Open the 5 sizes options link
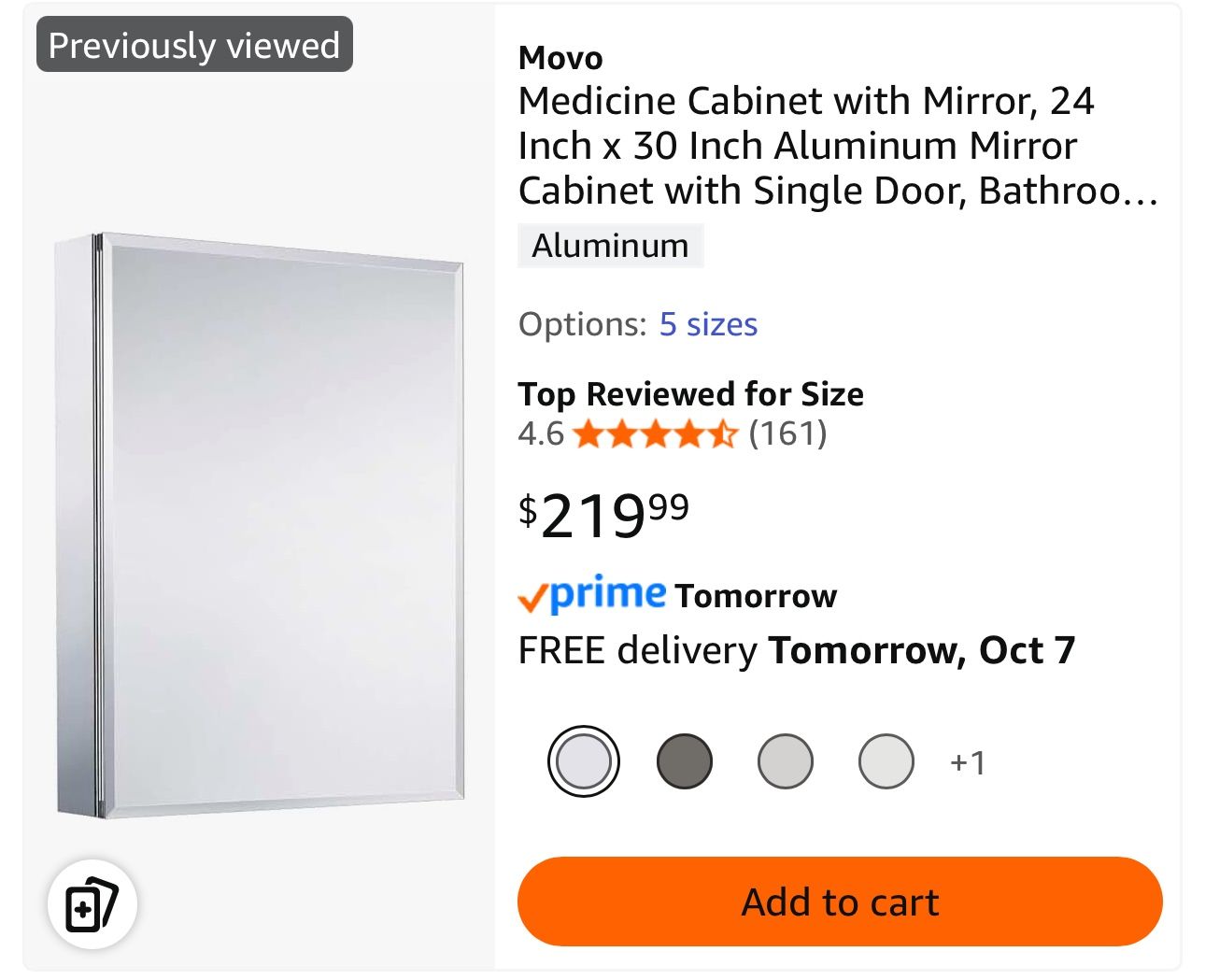The image size is (1205, 980). [x=707, y=324]
